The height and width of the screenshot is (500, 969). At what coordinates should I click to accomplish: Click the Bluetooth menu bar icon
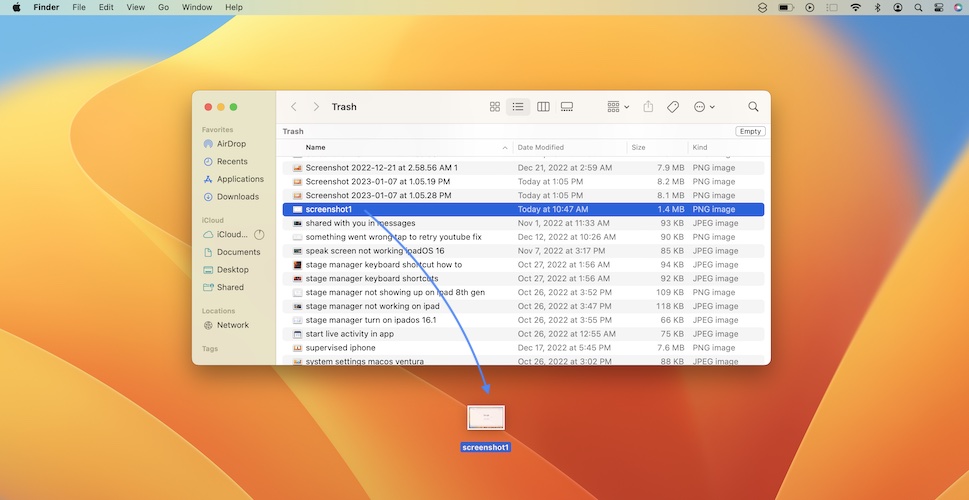[877, 7]
